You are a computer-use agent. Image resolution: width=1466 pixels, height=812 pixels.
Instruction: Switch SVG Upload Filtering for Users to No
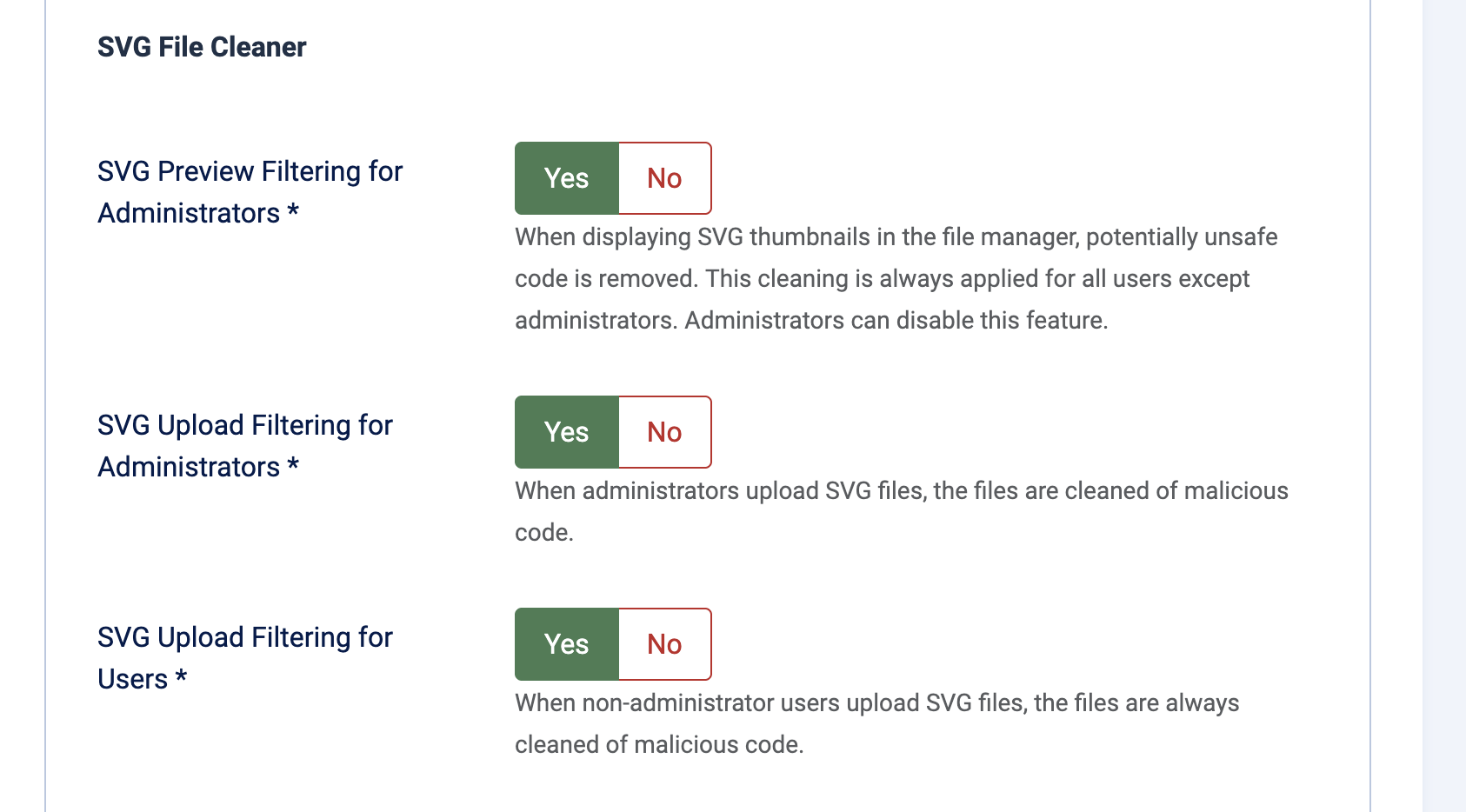click(663, 644)
